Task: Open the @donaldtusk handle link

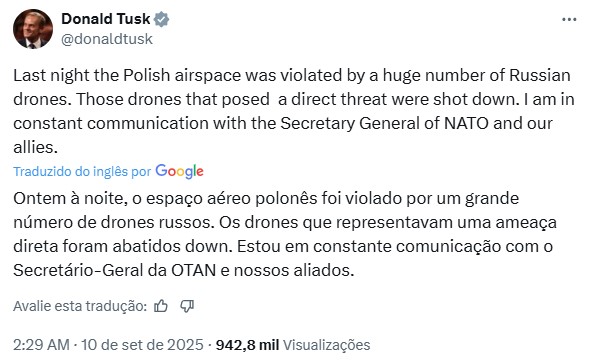Action: click(107, 39)
